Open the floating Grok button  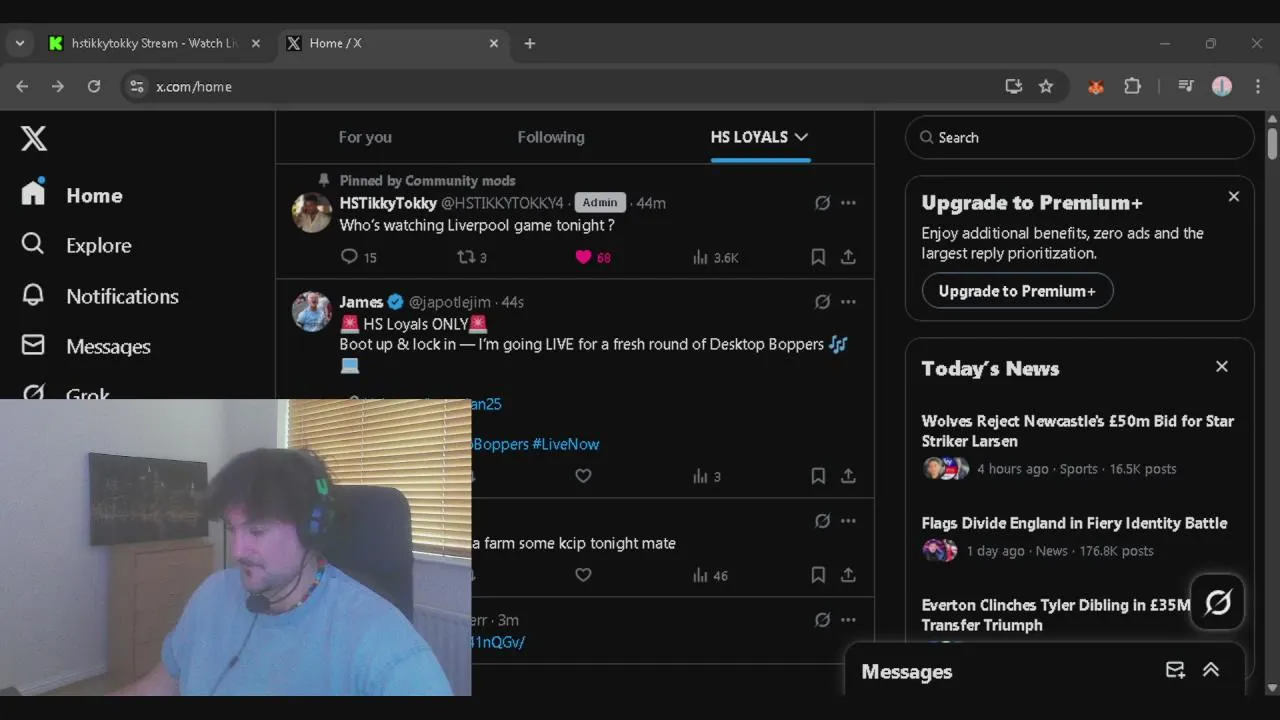click(x=1218, y=602)
